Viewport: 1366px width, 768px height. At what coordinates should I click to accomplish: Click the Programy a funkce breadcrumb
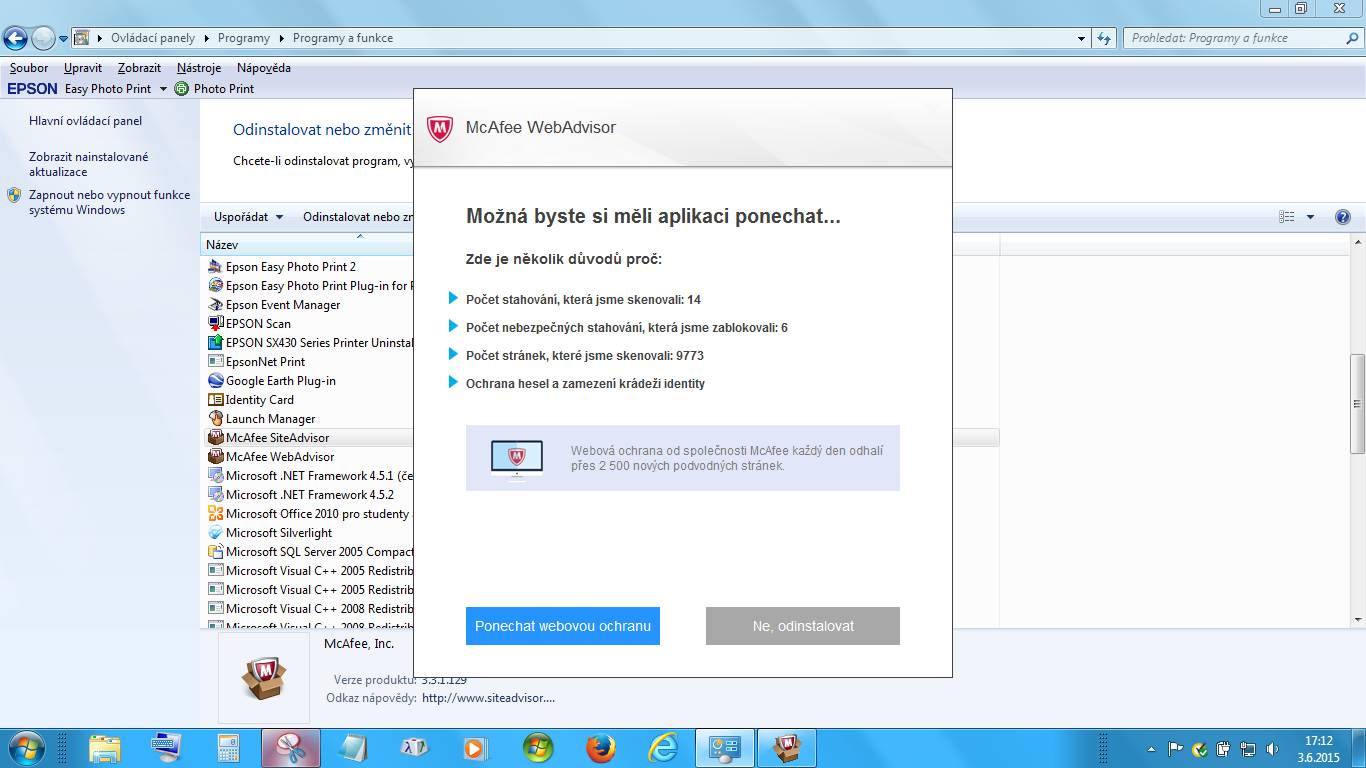click(343, 38)
